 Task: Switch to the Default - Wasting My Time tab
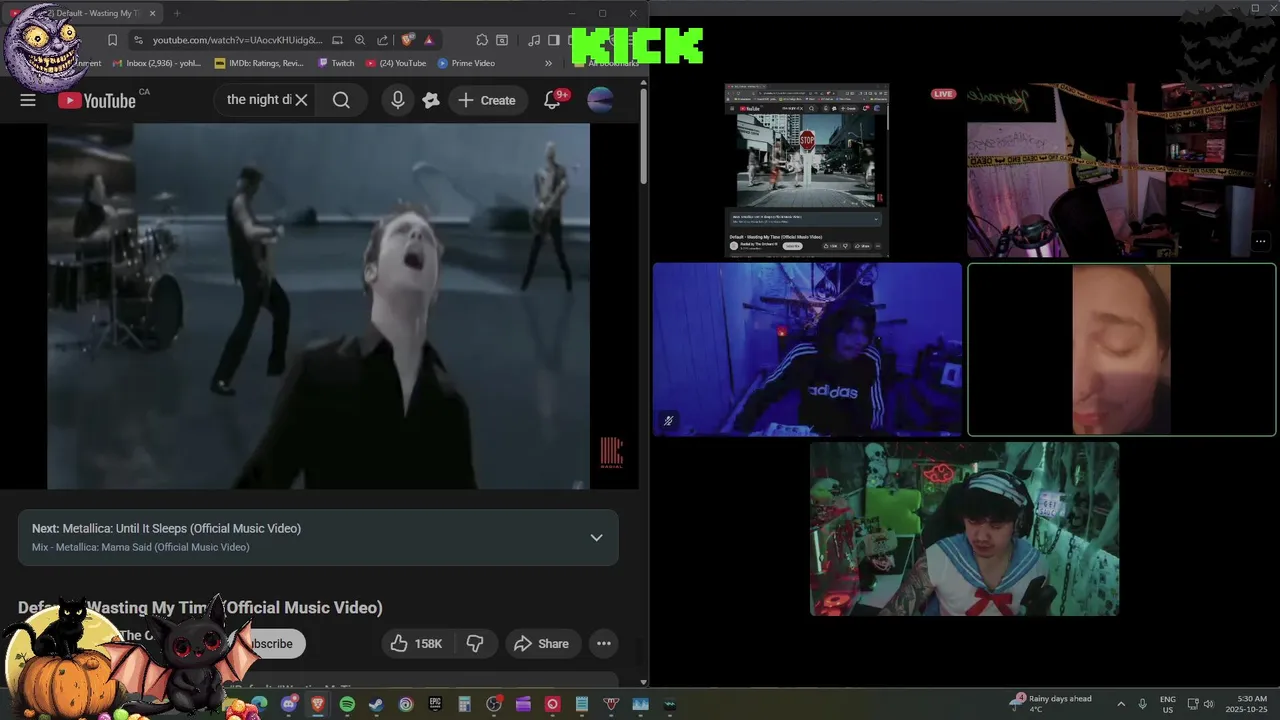pos(82,13)
